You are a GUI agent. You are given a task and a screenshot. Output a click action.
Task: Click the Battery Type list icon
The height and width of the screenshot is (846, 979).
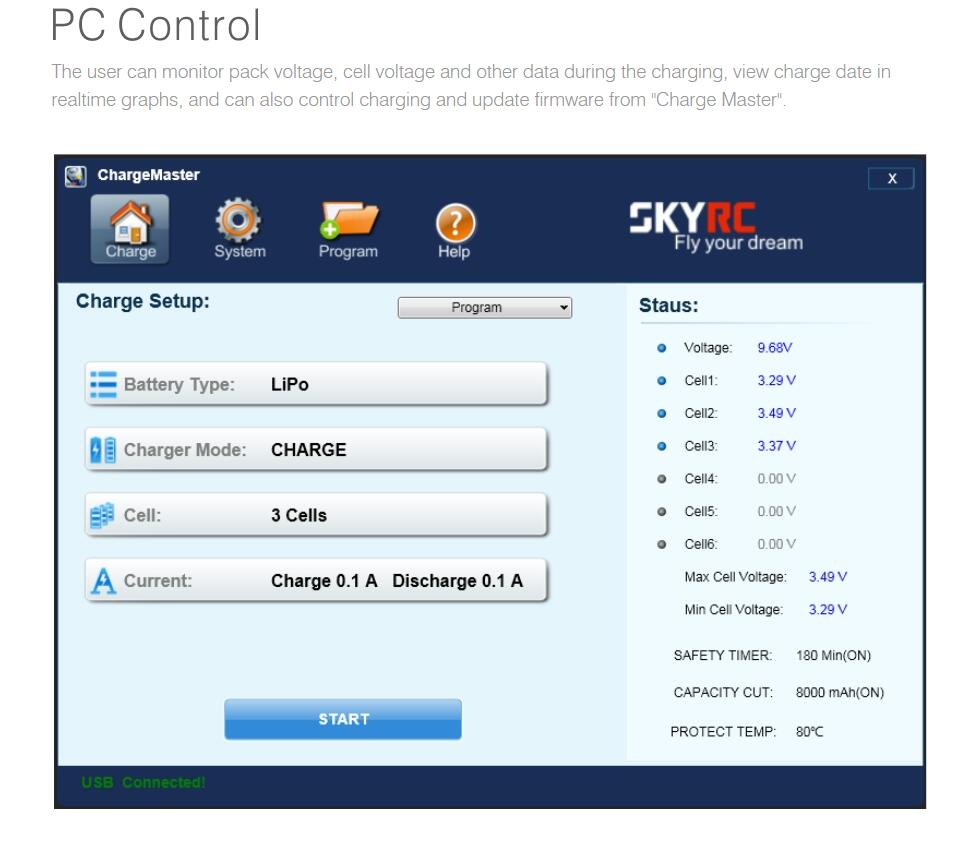coord(103,385)
